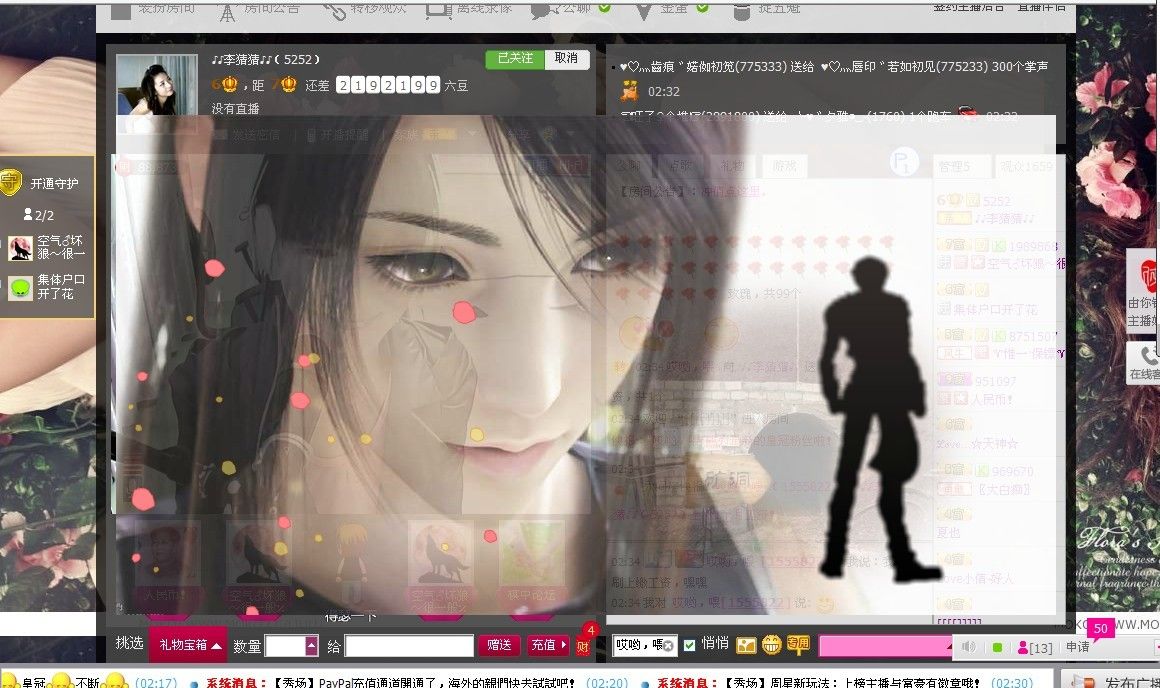Click the dancing figure icon beside 02:32
The width and height of the screenshot is (1160, 688).
630,91
